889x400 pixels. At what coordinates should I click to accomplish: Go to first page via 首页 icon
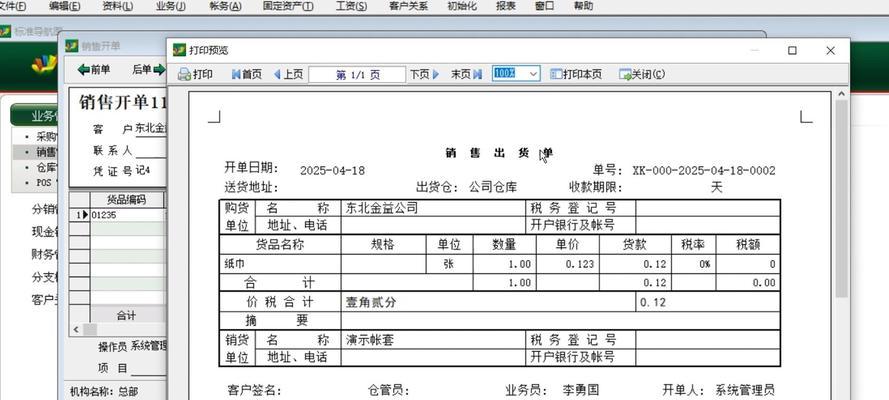[236, 74]
